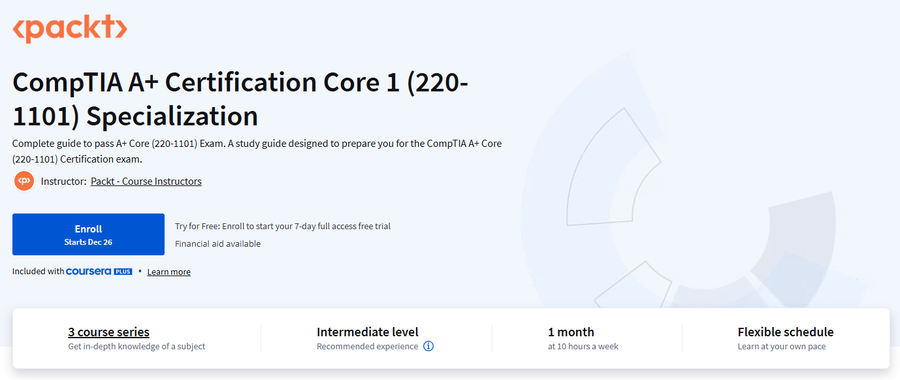This screenshot has width=900, height=380.
Task: Click the 'Included with' text label
Action: click(38, 272)
